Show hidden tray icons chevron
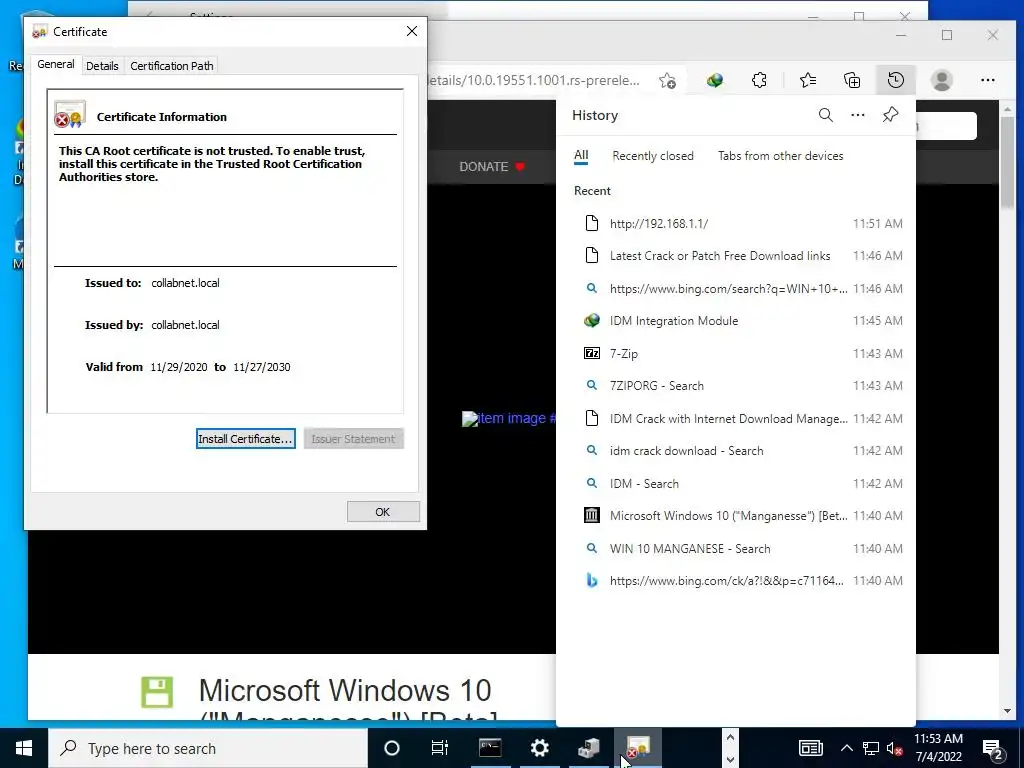Screen dimensions: 1024x768 [x=846, y=748]
